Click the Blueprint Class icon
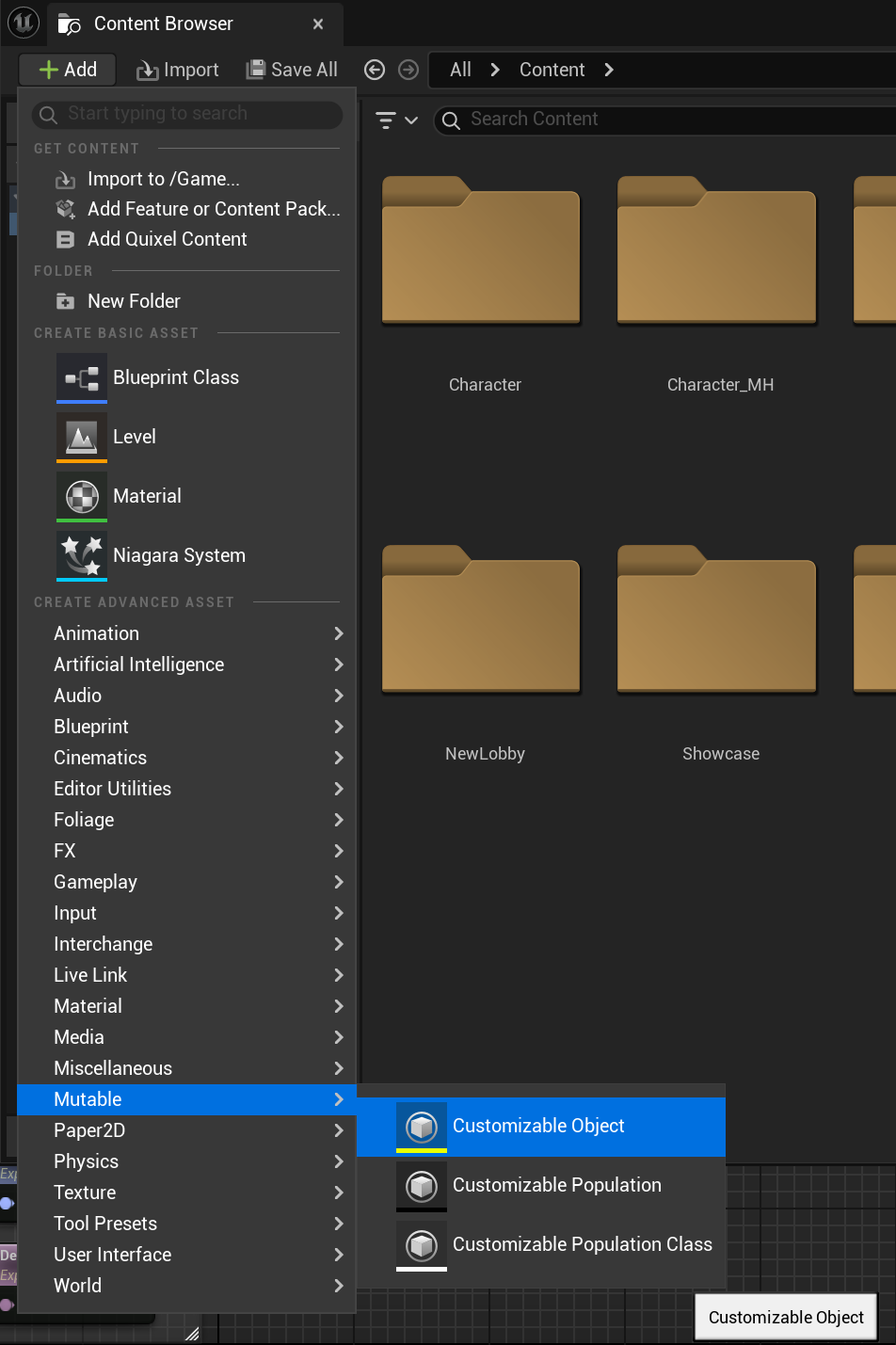 [82, 377]
